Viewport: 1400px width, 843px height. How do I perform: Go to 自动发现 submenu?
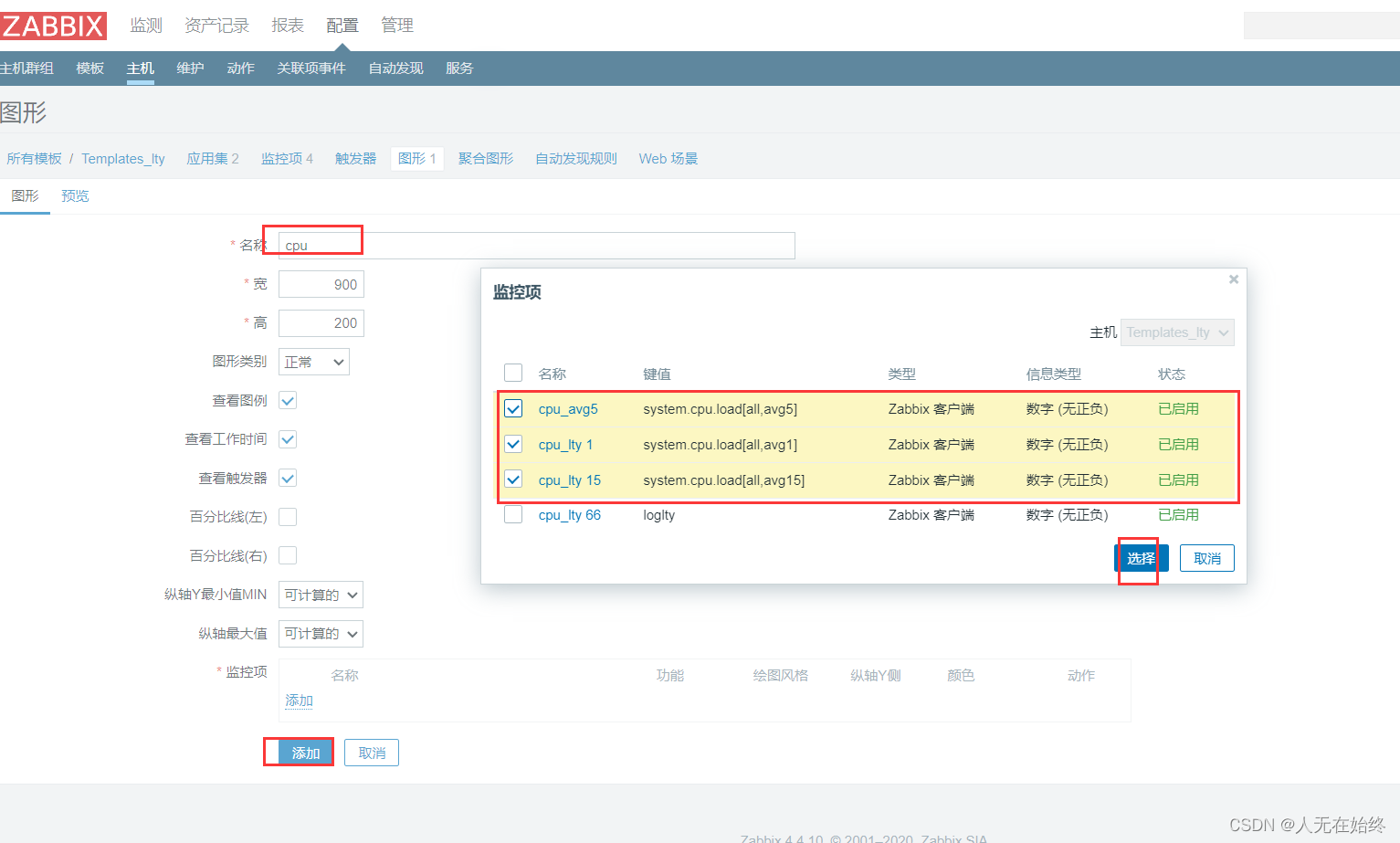(396, 68)
